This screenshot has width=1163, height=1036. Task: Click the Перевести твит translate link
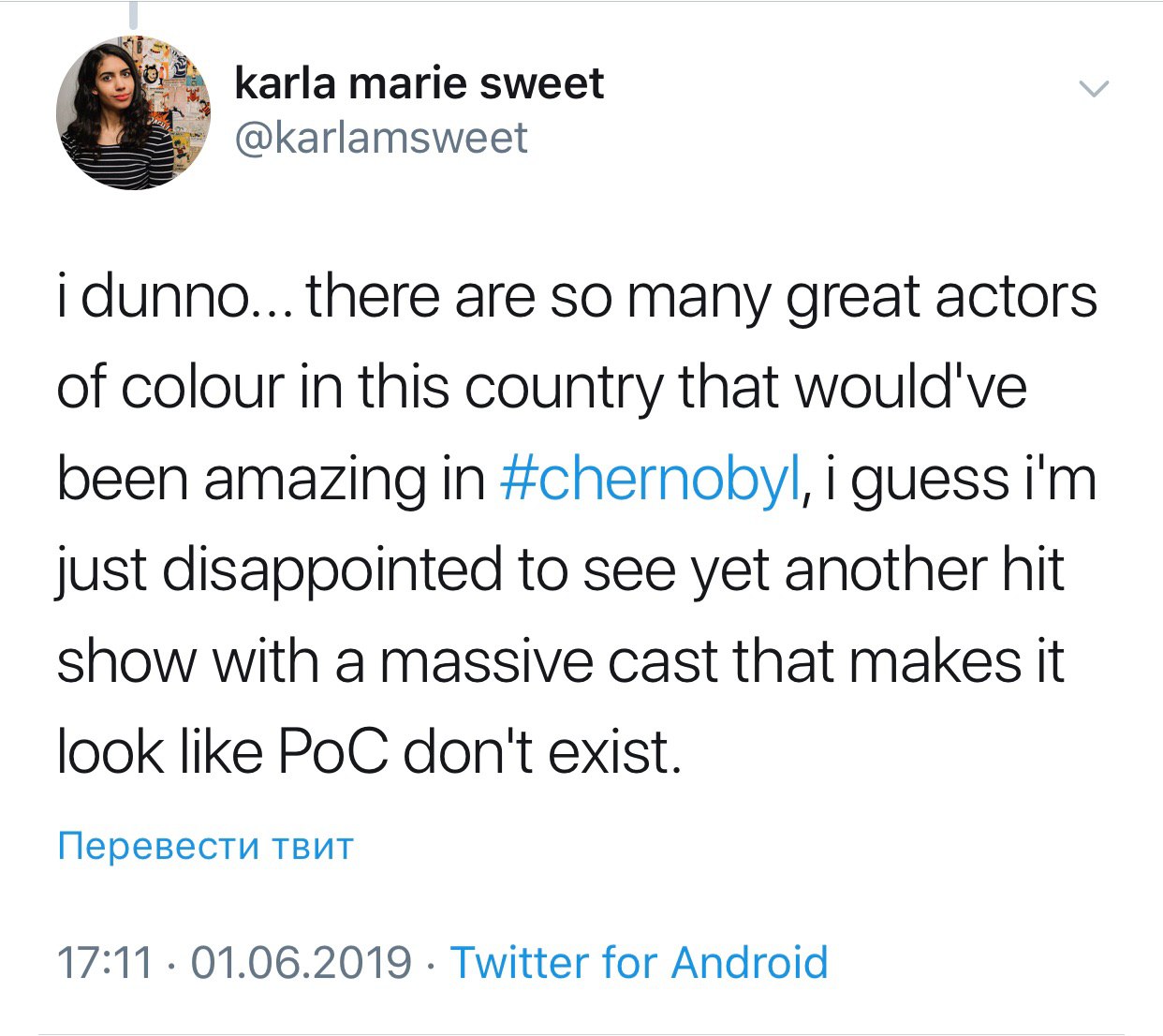point(205,845)
